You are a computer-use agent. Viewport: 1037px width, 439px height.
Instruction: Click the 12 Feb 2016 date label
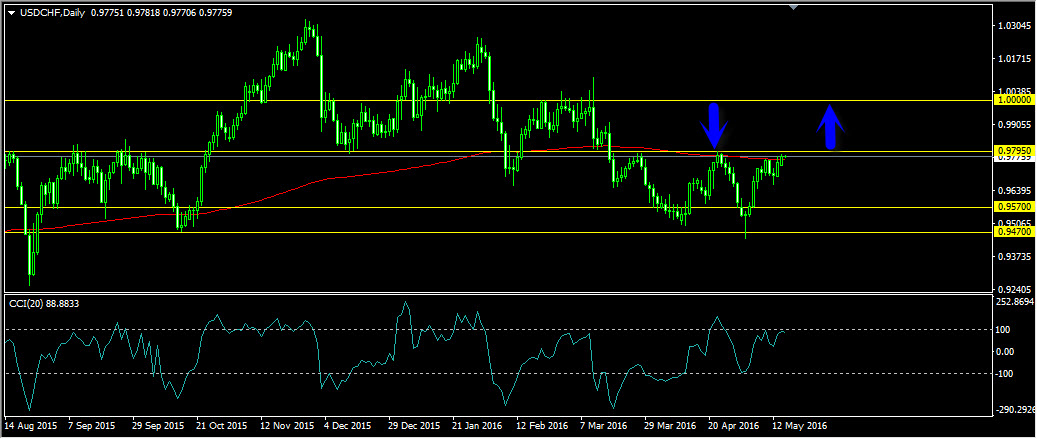point(542,426)
